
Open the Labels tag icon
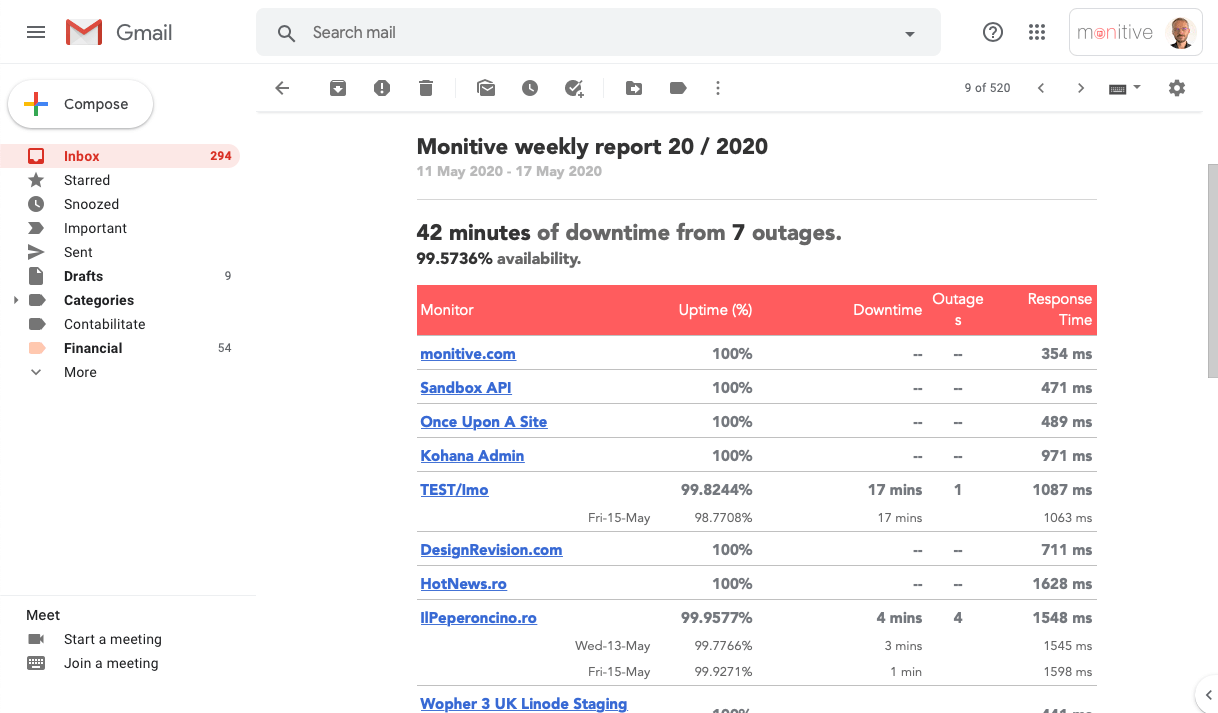(x=678, y=88)
